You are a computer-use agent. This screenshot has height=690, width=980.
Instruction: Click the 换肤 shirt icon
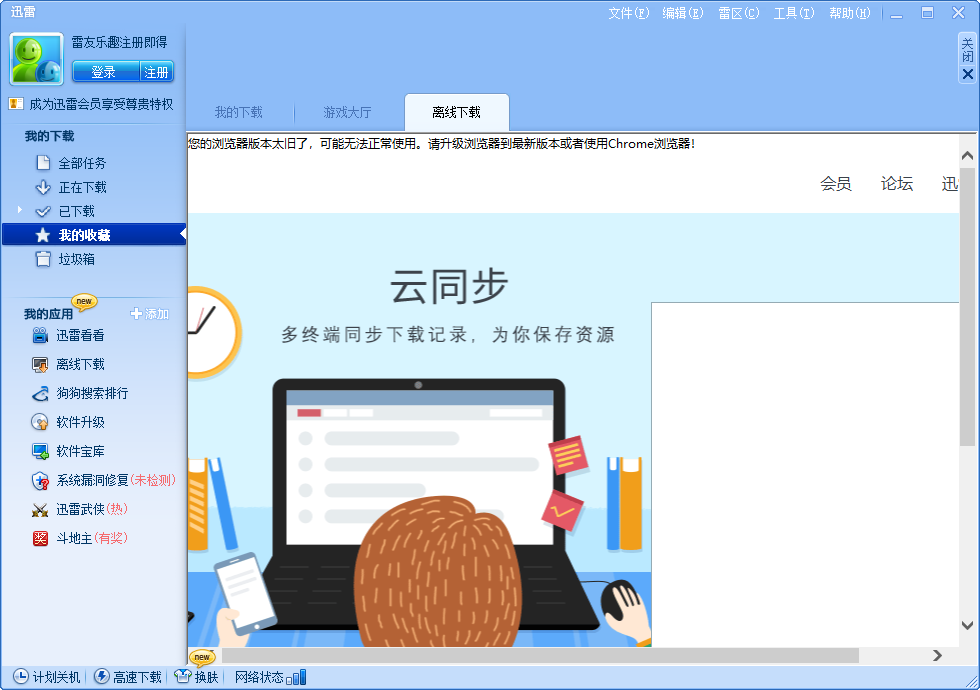pyautogui.click(x=182, y=676)
